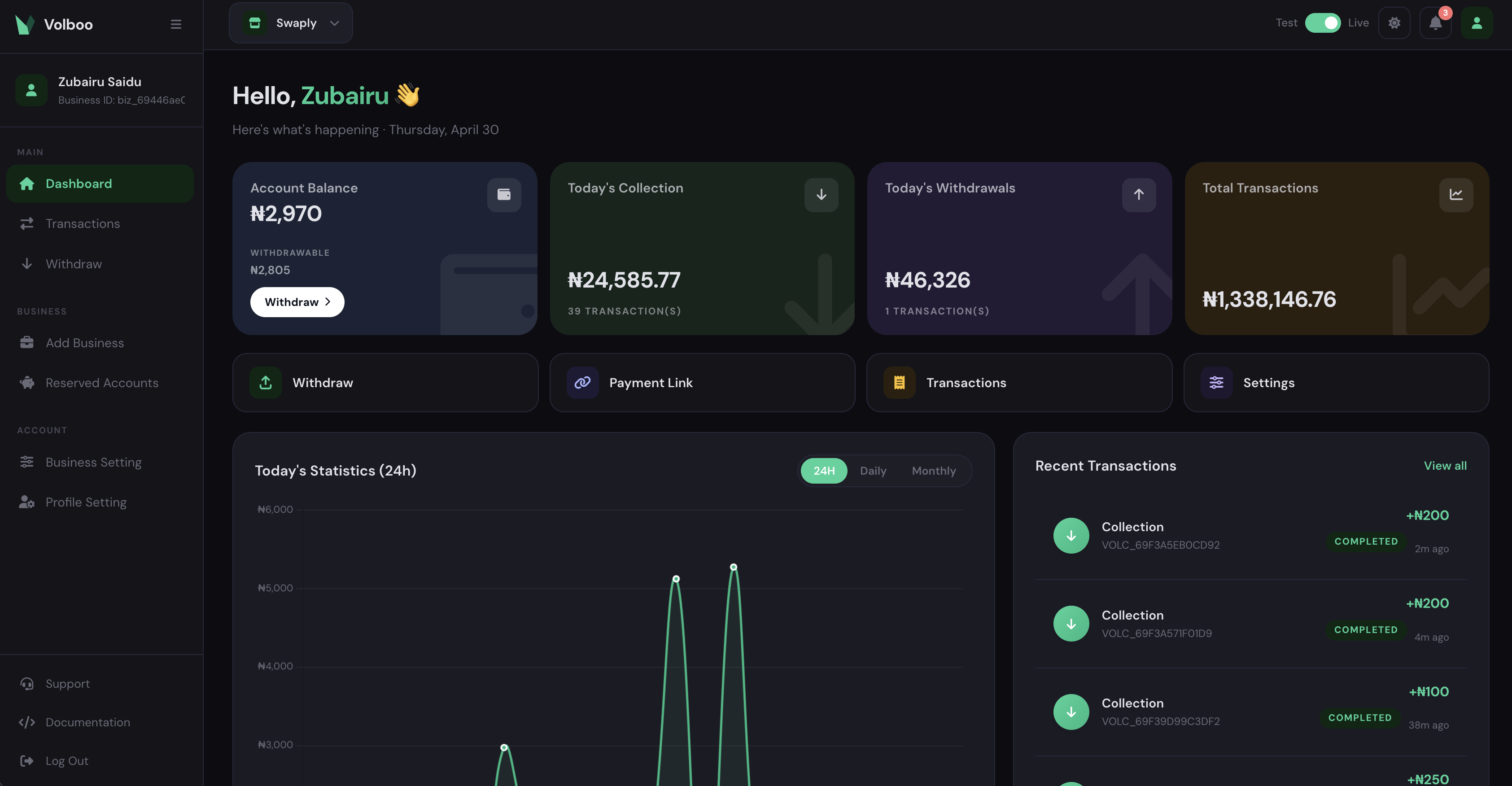Click the ₦46,326 withdrawals amount

tap(927, 280)
